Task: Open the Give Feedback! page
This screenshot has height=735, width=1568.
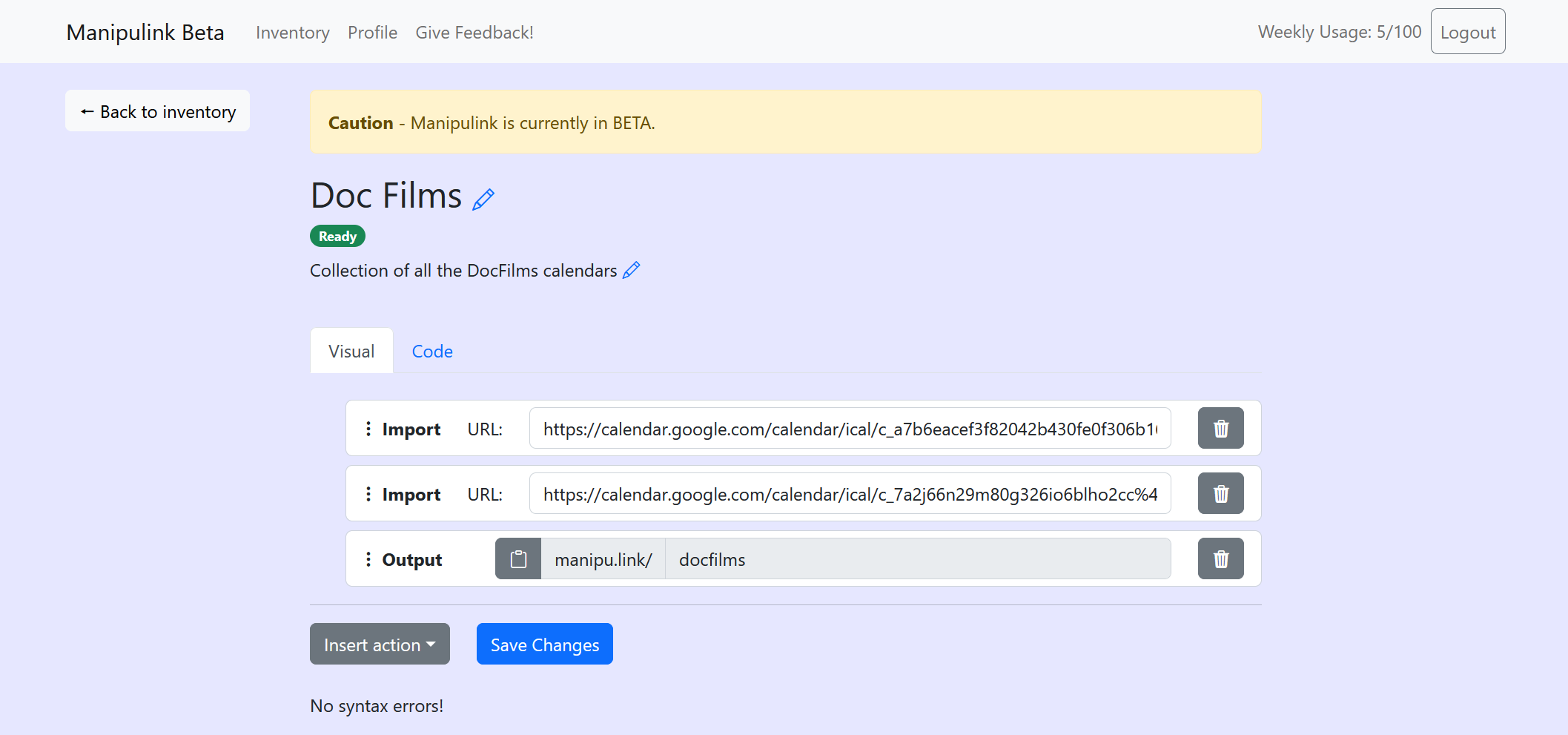Action: (474, 33)
